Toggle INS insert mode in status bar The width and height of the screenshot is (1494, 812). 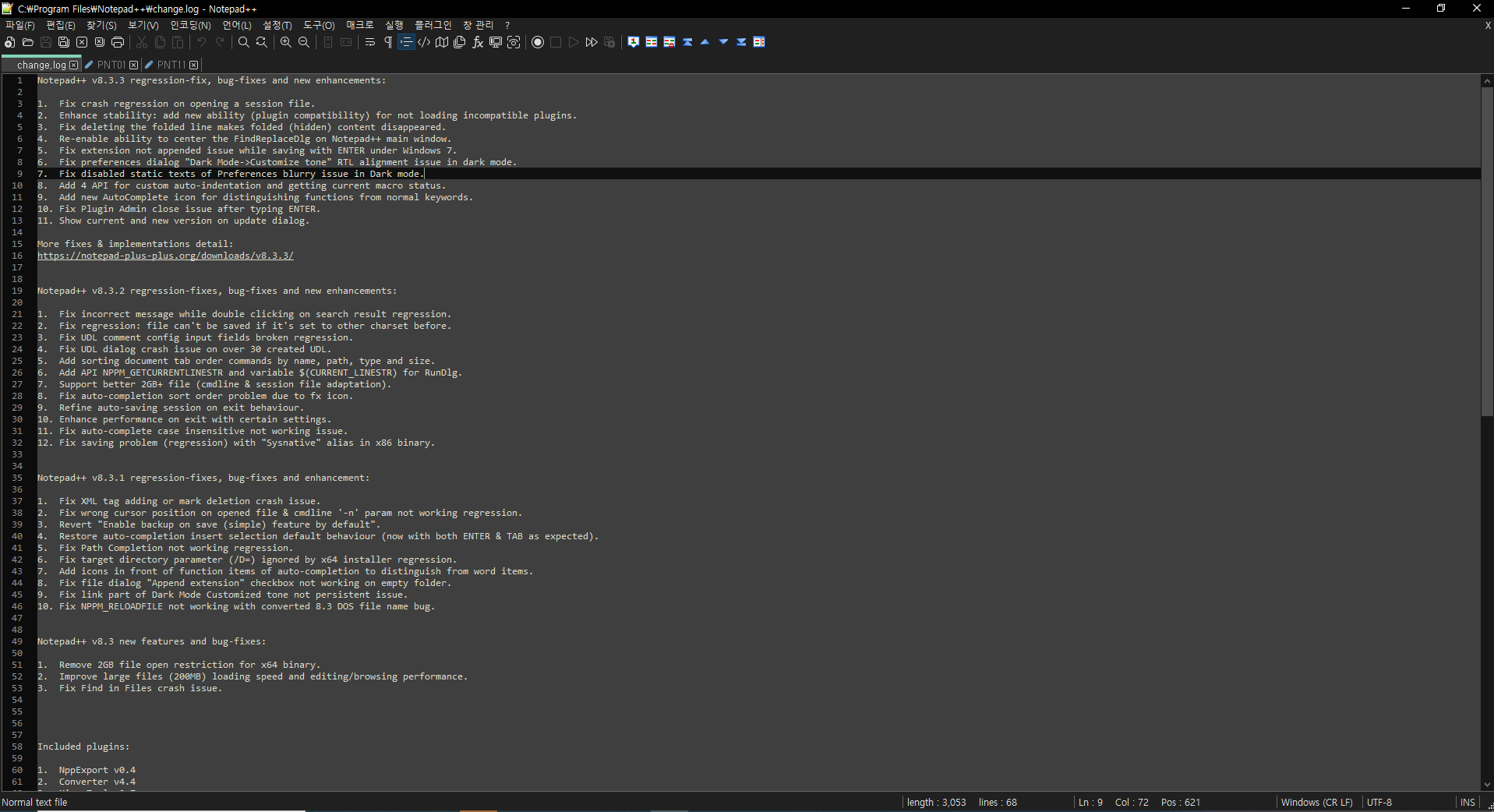click(1468, 802)
